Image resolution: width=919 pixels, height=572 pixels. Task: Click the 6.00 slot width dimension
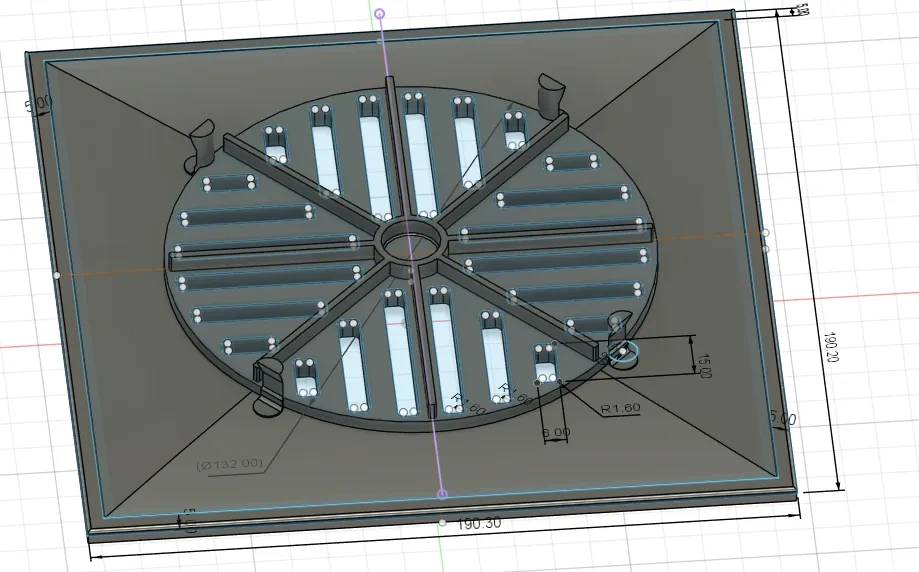point(555,433)
